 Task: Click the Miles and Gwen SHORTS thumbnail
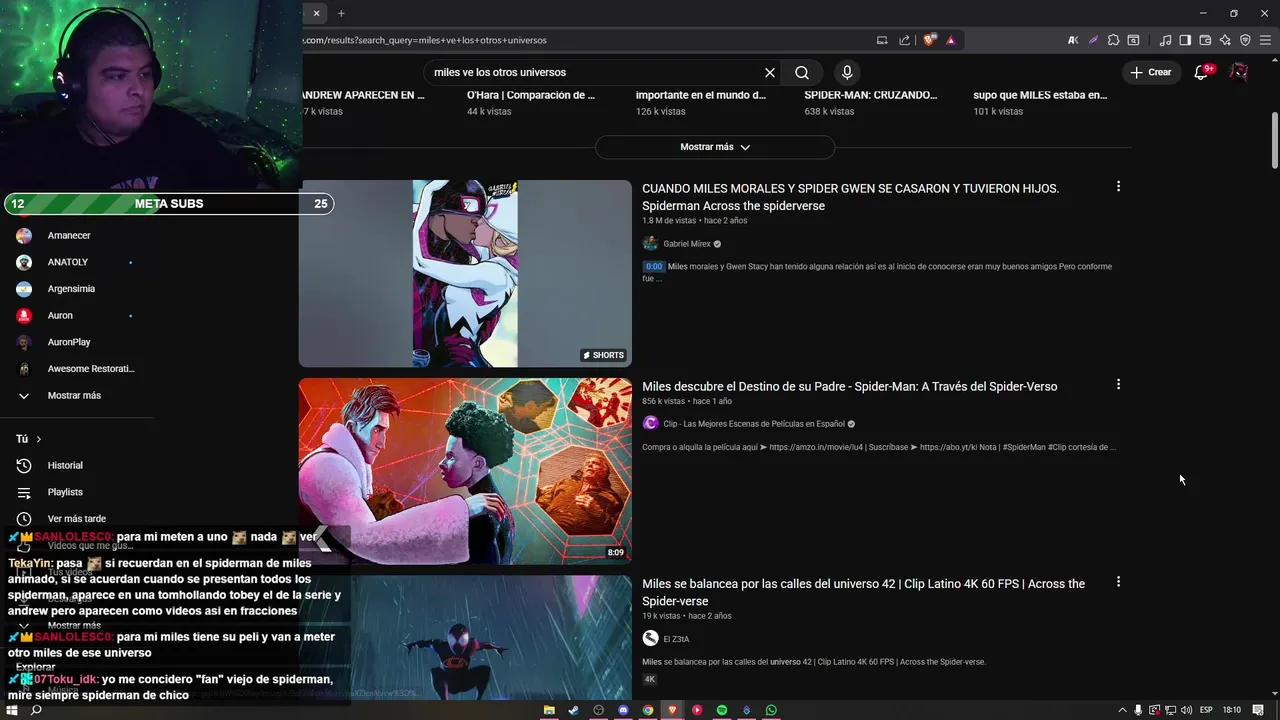465,273
